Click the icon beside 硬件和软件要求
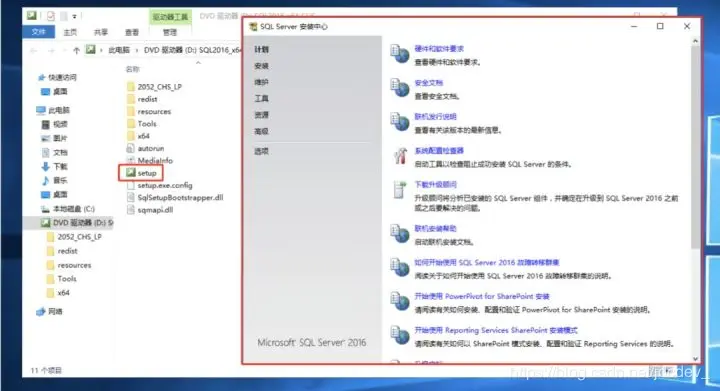This screenshot has height=391, width=720. coord(399,54)
